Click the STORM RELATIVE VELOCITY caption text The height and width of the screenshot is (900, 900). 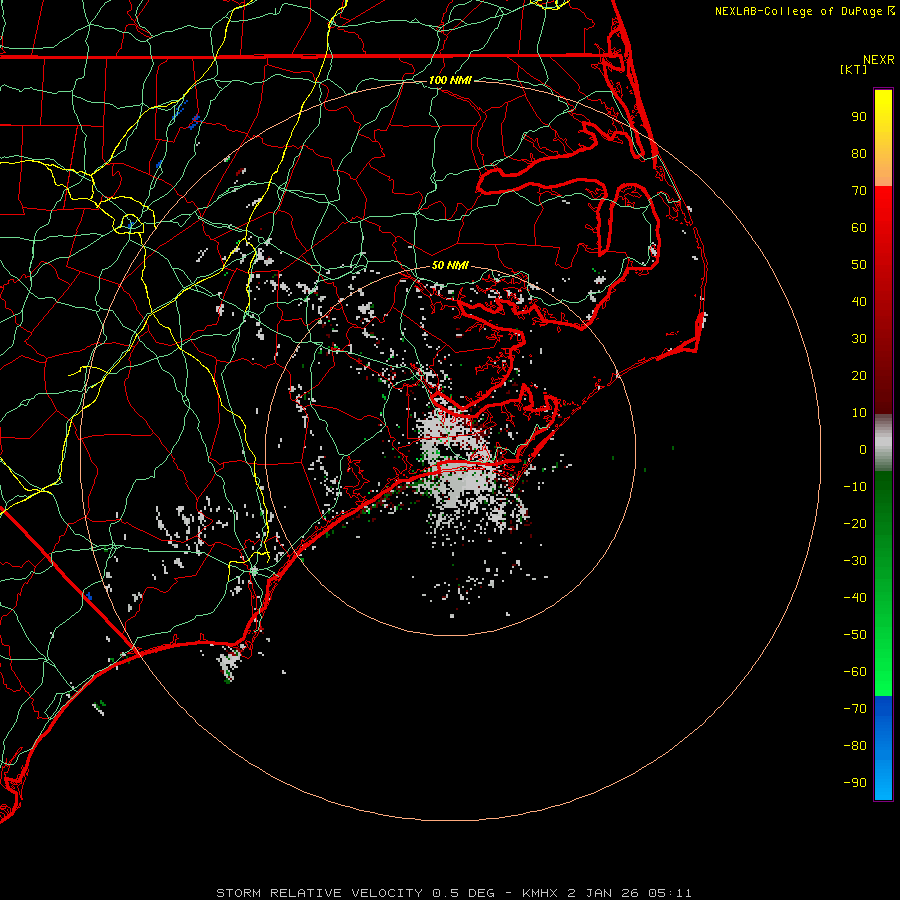pyautogui.click(x=319, y=893)
